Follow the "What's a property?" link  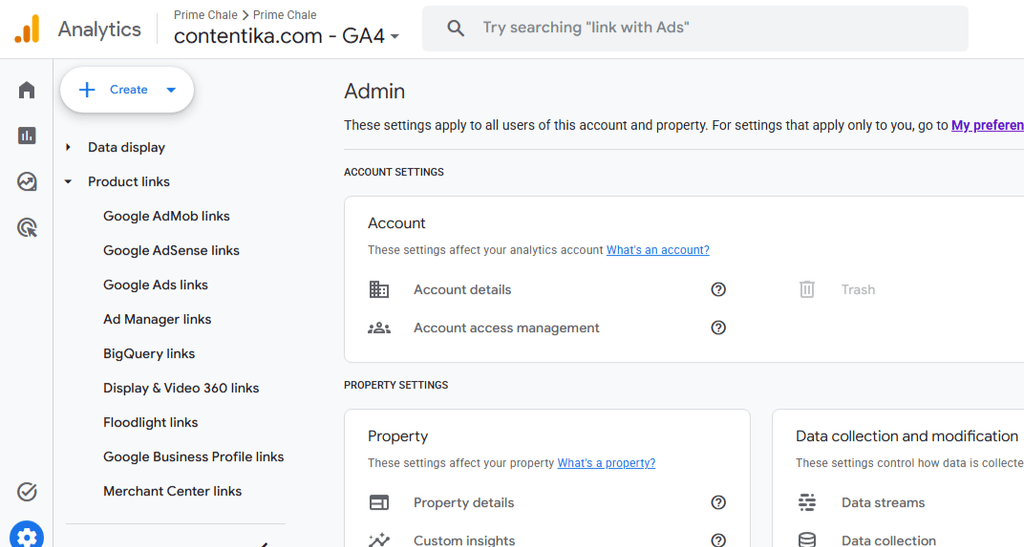[606, 463]
